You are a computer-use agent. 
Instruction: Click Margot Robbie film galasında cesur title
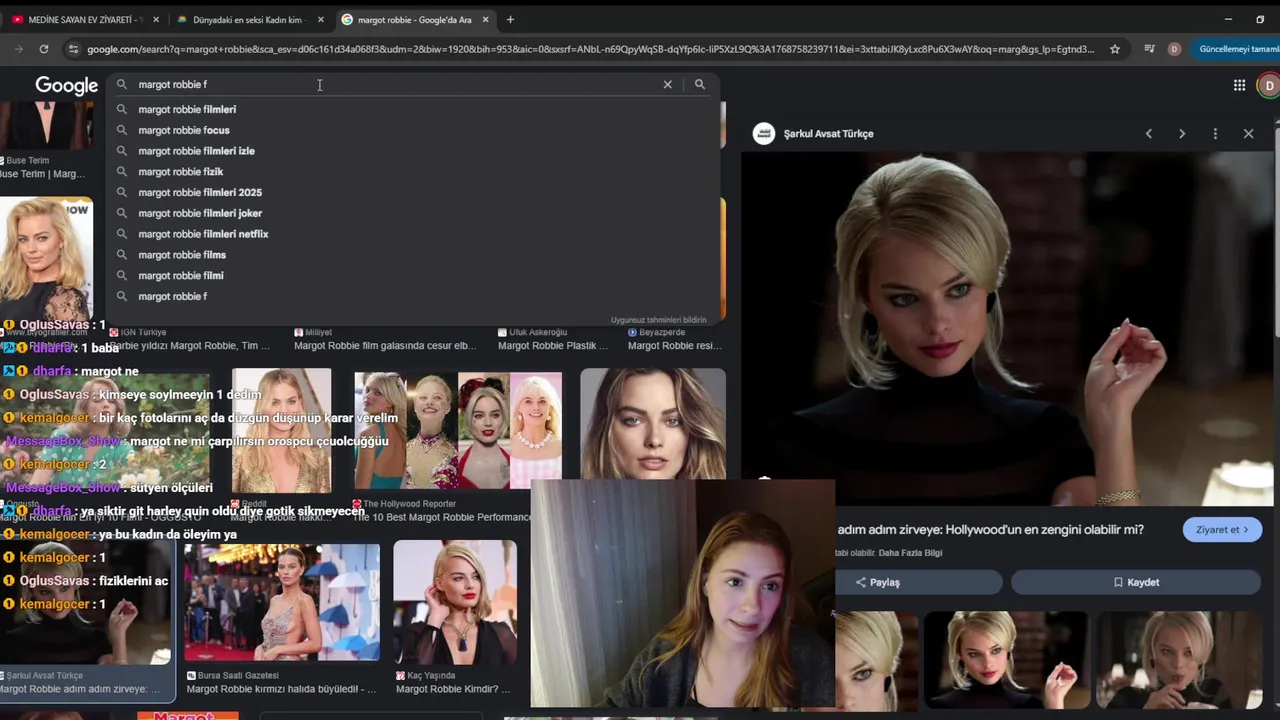[x=385, y=346]
